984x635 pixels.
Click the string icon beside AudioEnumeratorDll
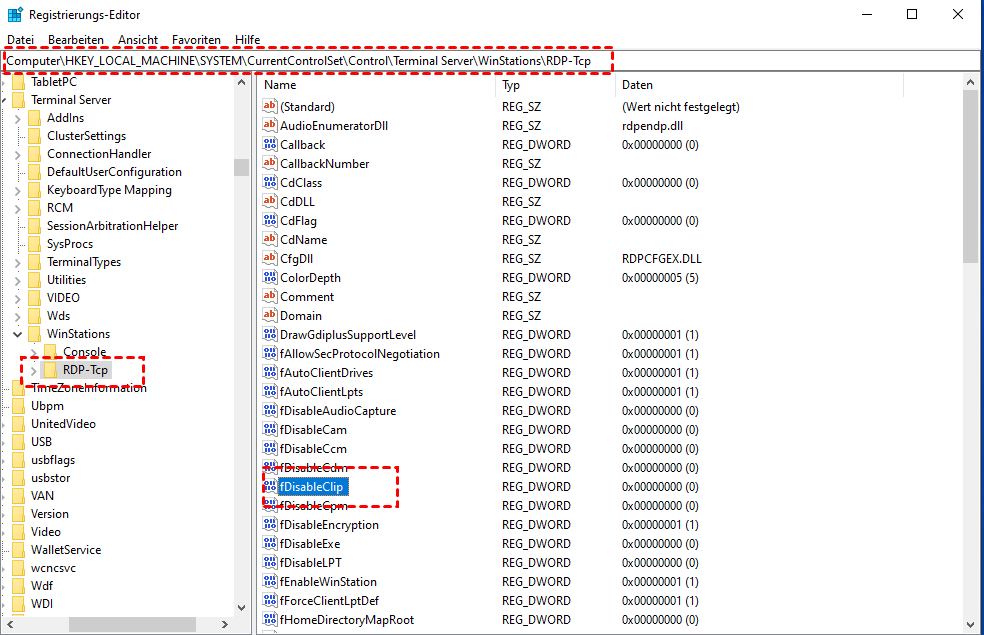(x=270, y=126)
